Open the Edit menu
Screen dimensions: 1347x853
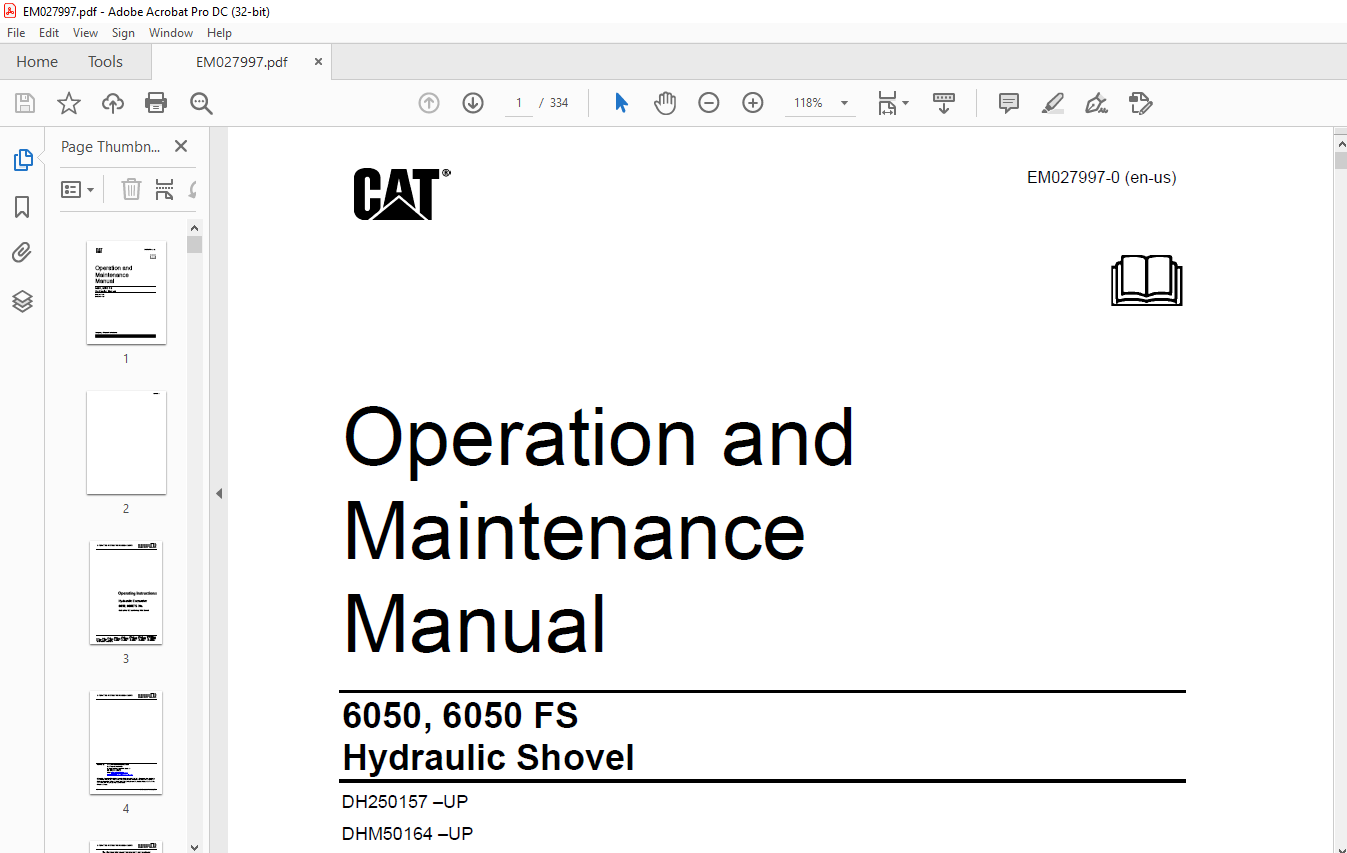[x=49, y=33]
